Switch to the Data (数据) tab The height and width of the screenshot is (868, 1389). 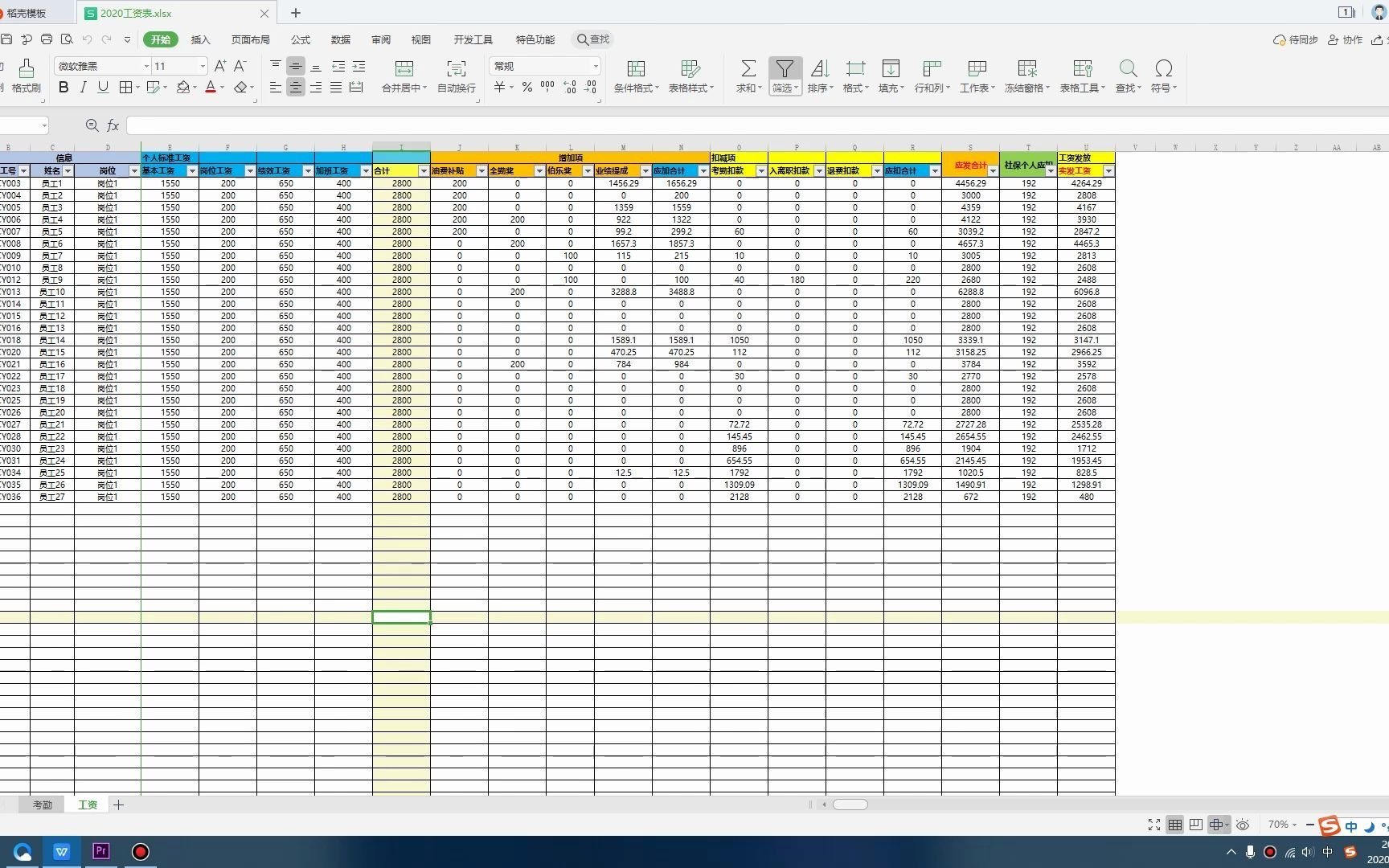tap(341, 39)
